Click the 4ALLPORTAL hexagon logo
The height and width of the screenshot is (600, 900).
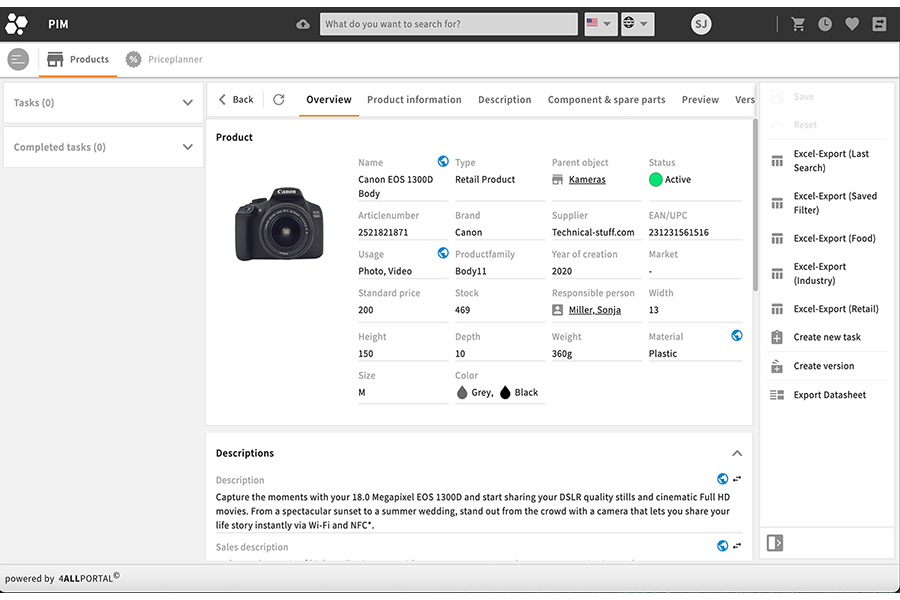pyautogui.click(x=16, y=24)
